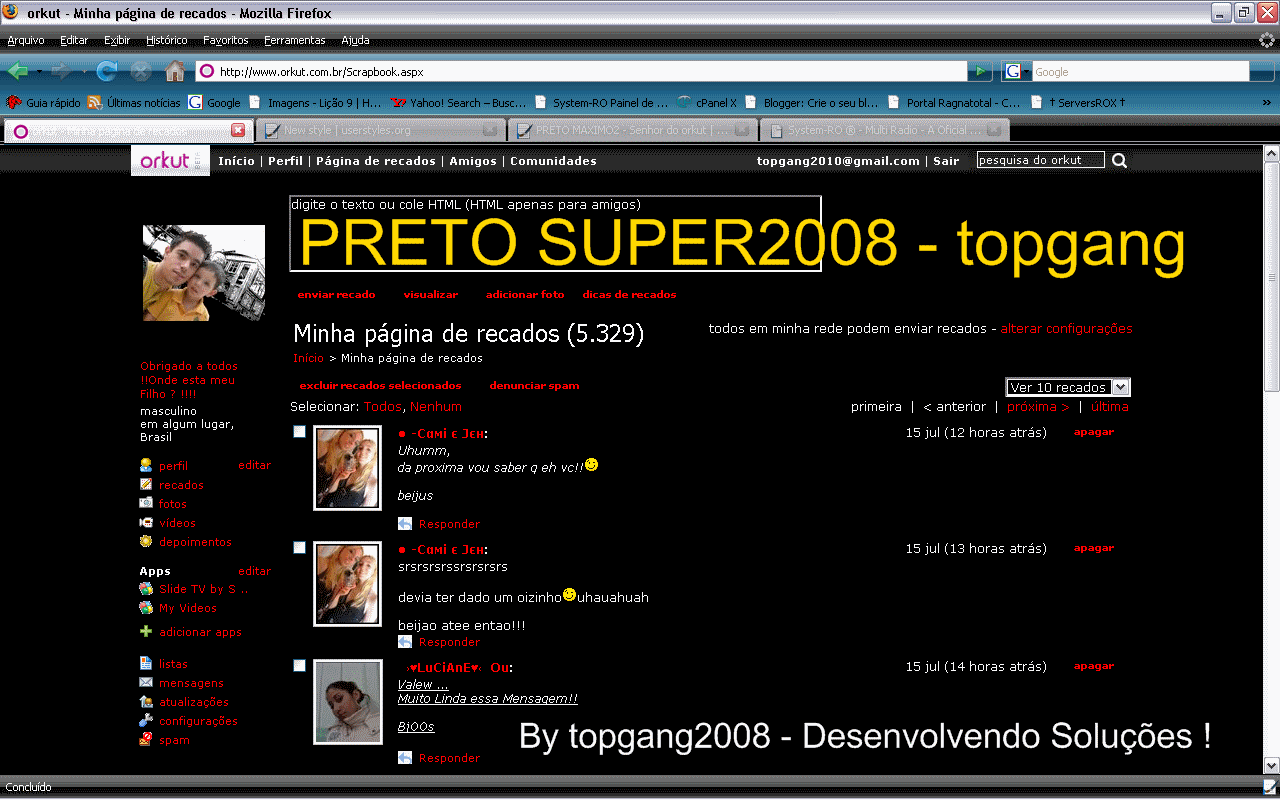Click the scrap text entry box

(x=555, y=233)
